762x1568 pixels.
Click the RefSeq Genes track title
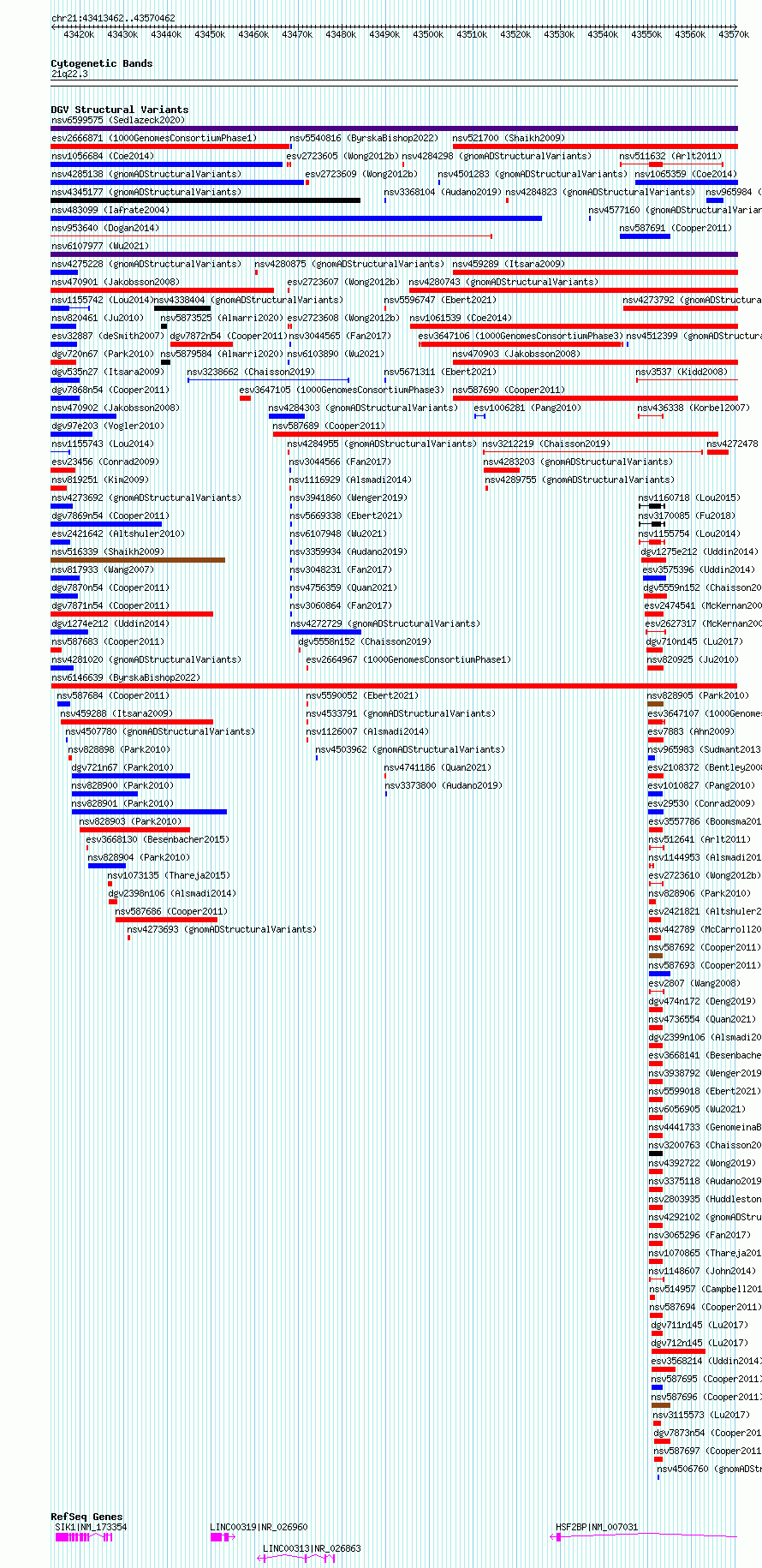[x=86, y=1517]
